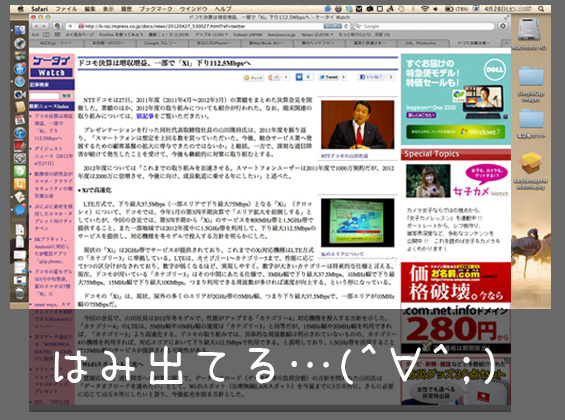The width and height of the screenshot is (565, 420).
Task: Open Spotlight magnifier in menu bar
Action: (x=541, y=9)
